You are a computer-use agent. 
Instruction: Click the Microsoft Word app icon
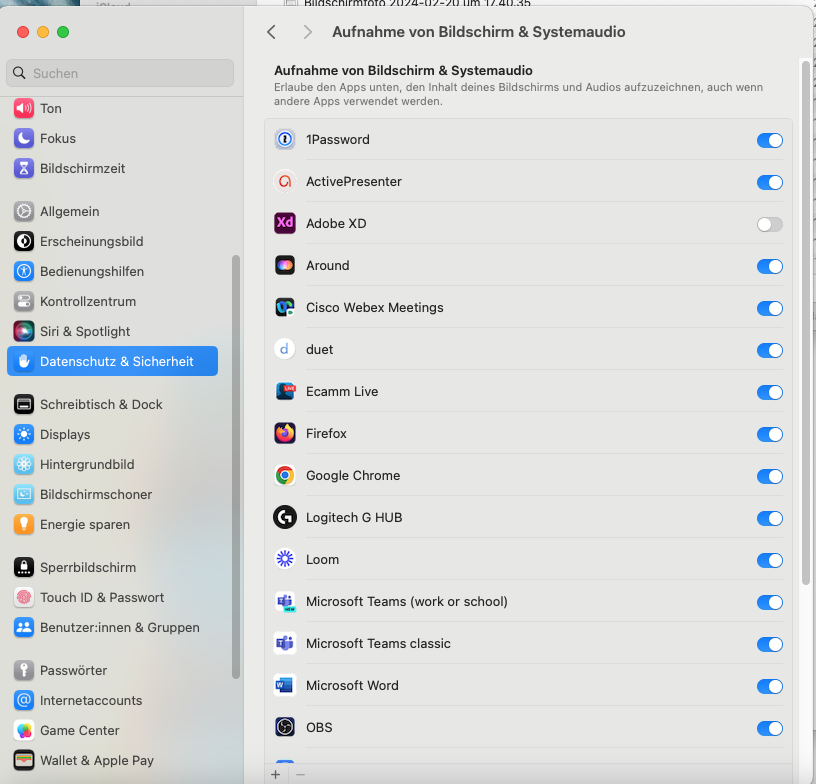[285, 685]
